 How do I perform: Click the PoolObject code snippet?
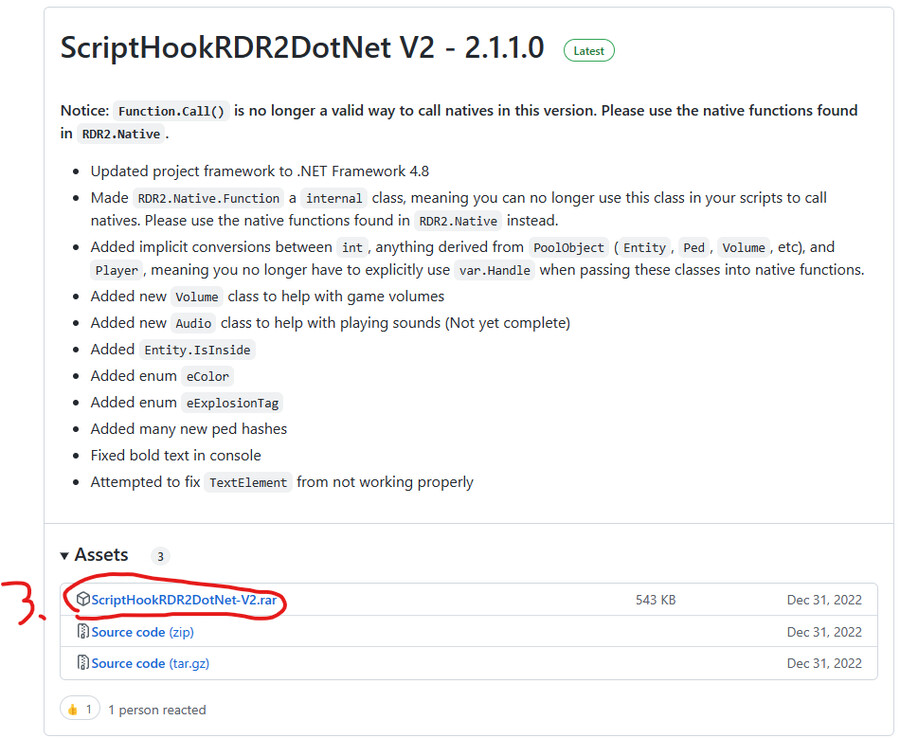point(567,247)
